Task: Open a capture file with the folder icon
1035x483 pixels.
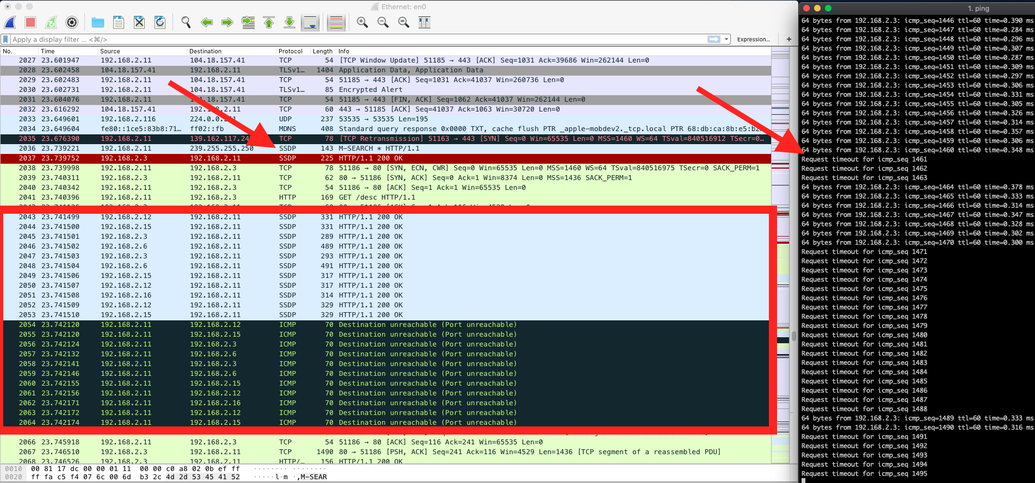Action: (x=98, y=22)
